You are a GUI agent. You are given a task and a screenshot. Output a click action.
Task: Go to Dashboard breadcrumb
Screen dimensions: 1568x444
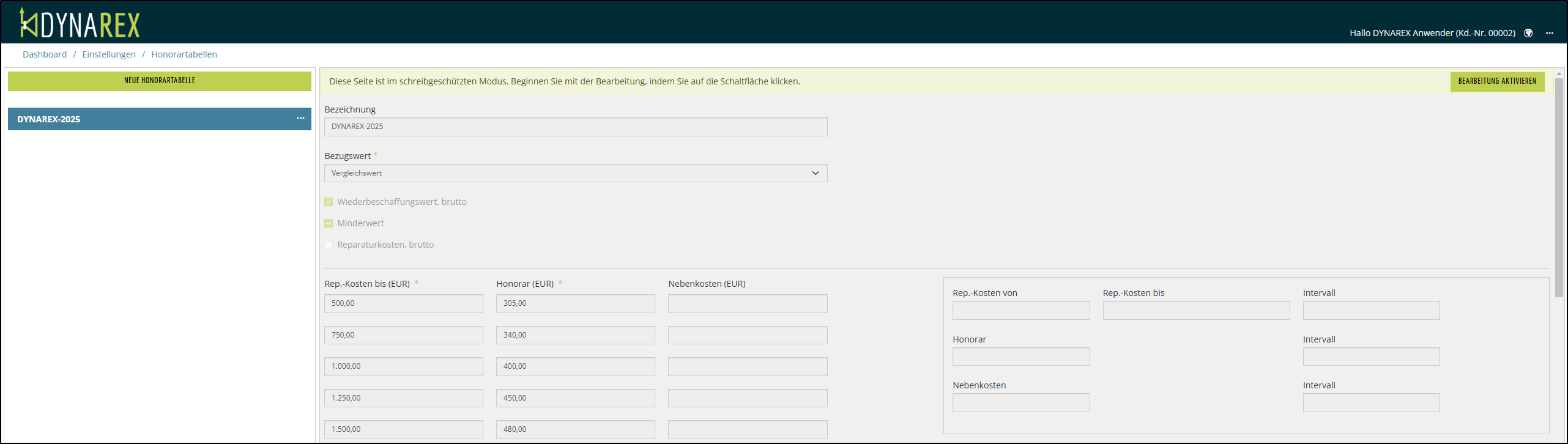point(45,54)
